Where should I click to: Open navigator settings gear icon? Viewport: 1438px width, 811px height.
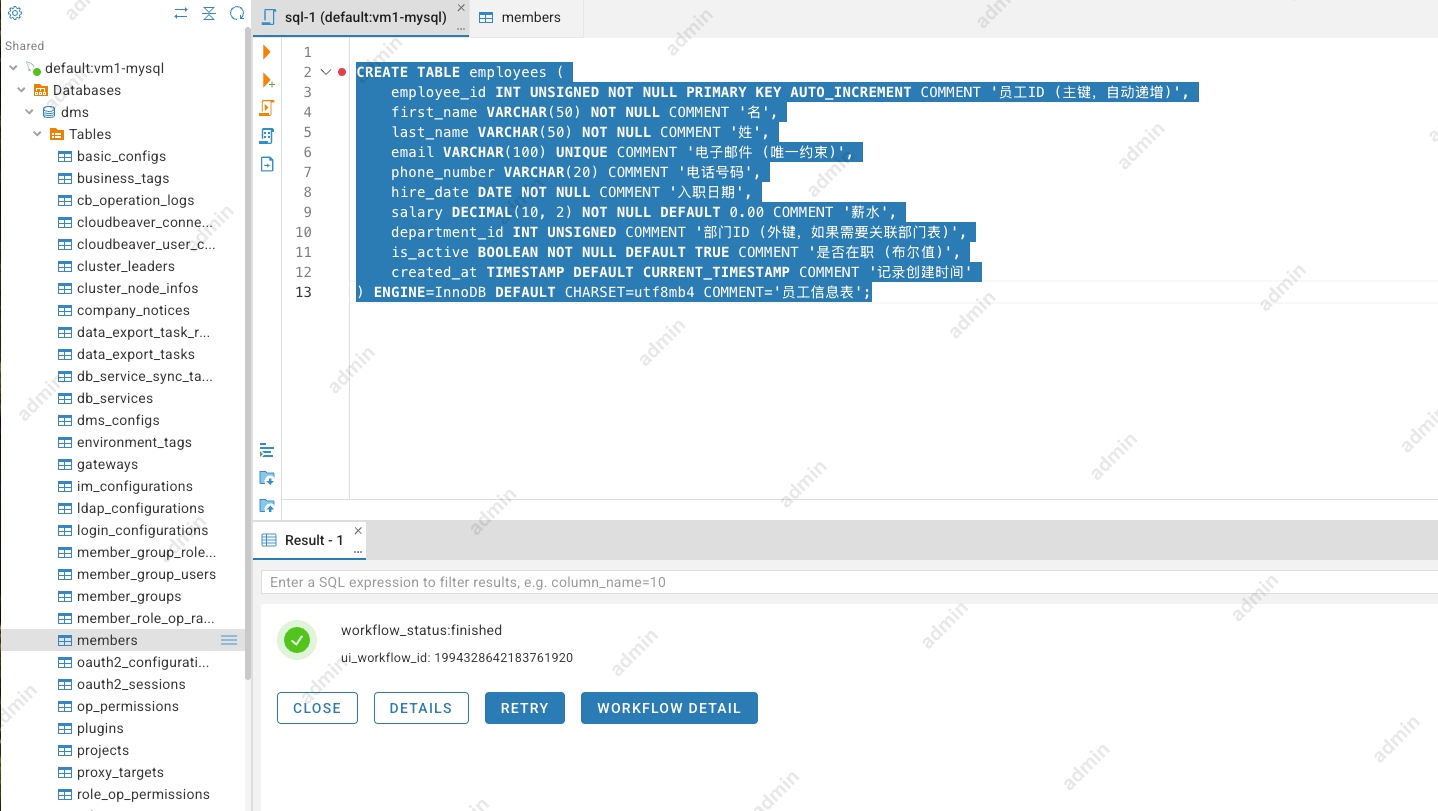tap(15, 13)
